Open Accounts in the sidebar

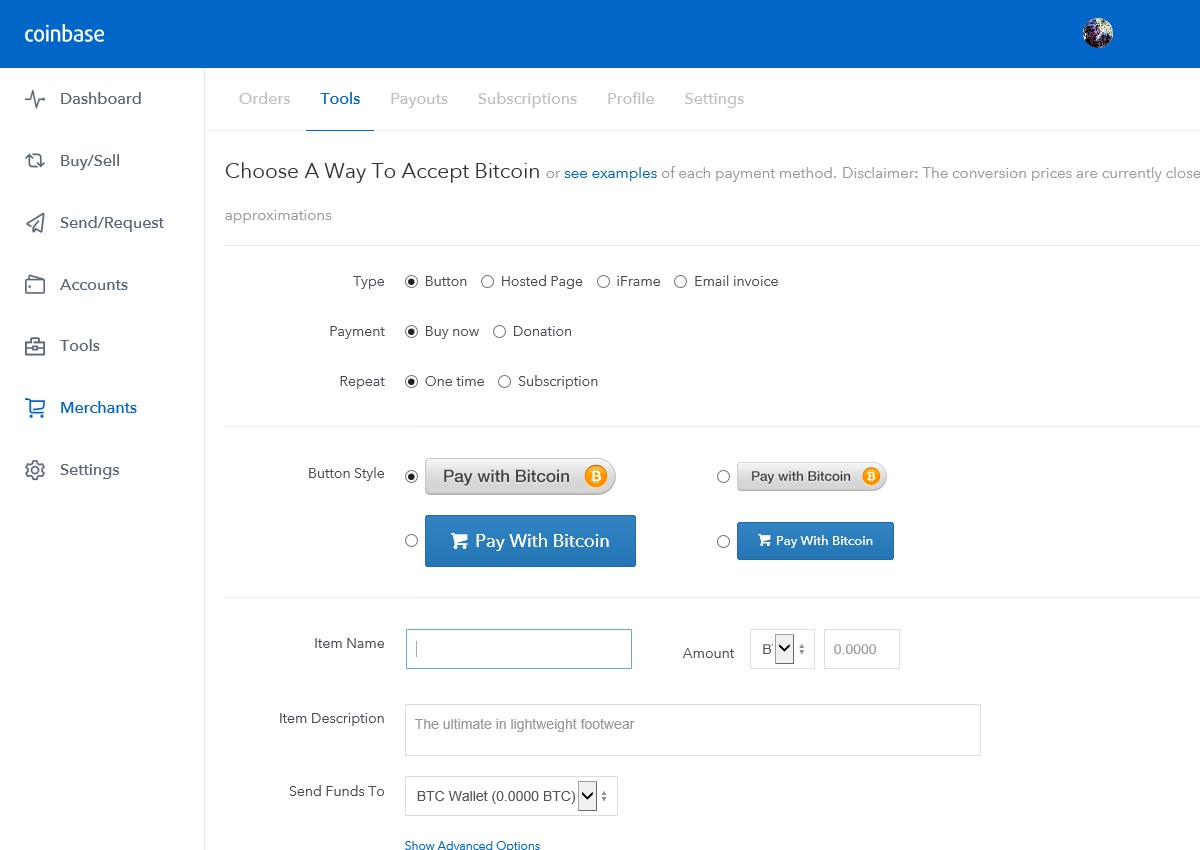tap(94, 285)
